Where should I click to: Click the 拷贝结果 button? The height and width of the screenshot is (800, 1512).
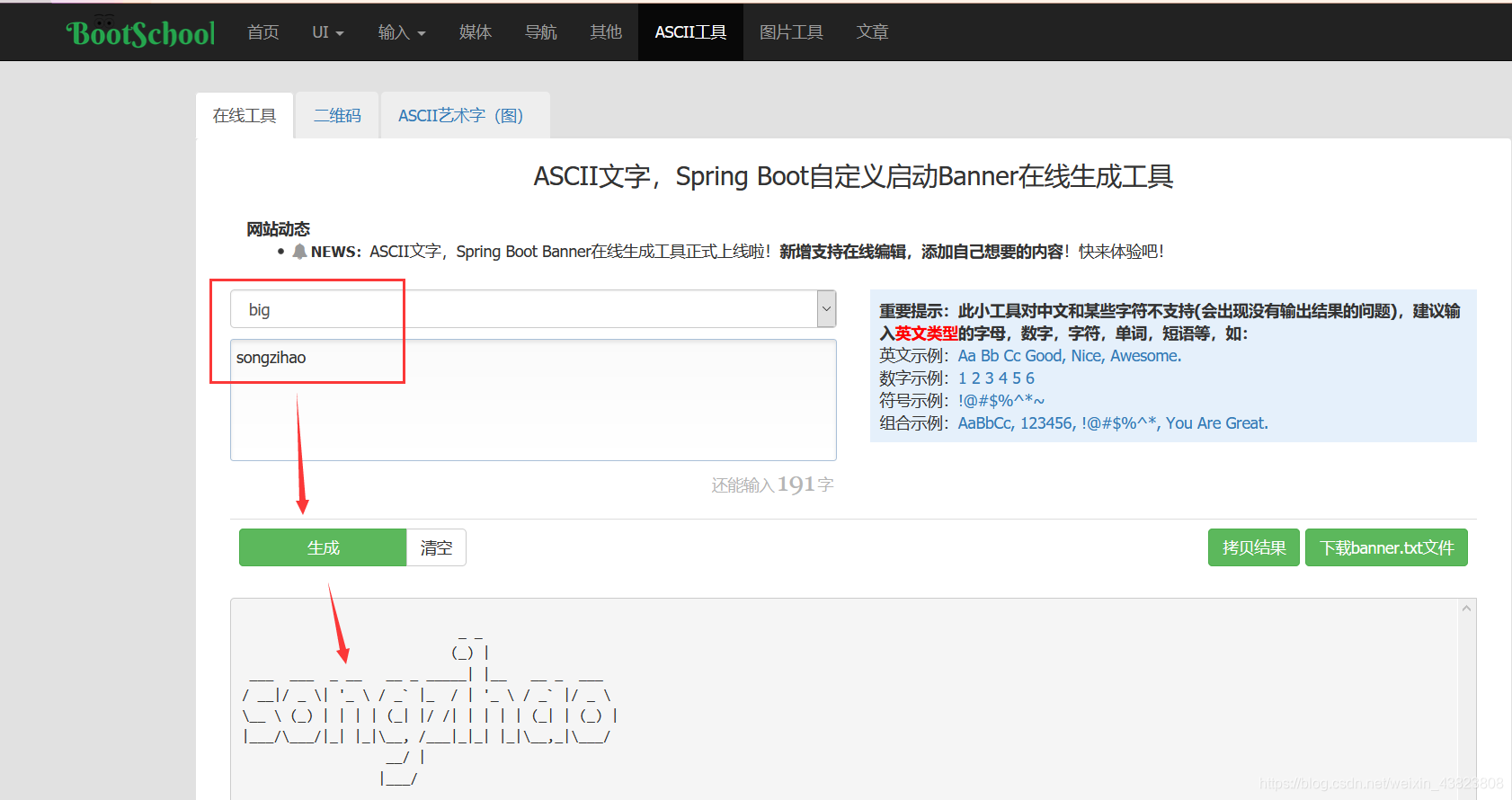coord(1254,547)
